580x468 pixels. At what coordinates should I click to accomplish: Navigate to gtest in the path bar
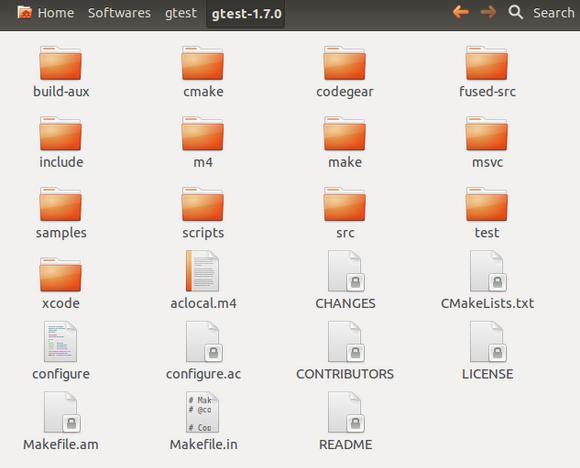tap(181, 13)
